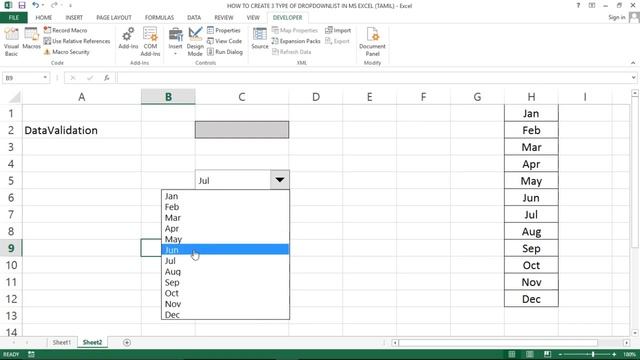The image size is (640, 360).
Task: Switch to Normal view
Action: coord(511,354)
